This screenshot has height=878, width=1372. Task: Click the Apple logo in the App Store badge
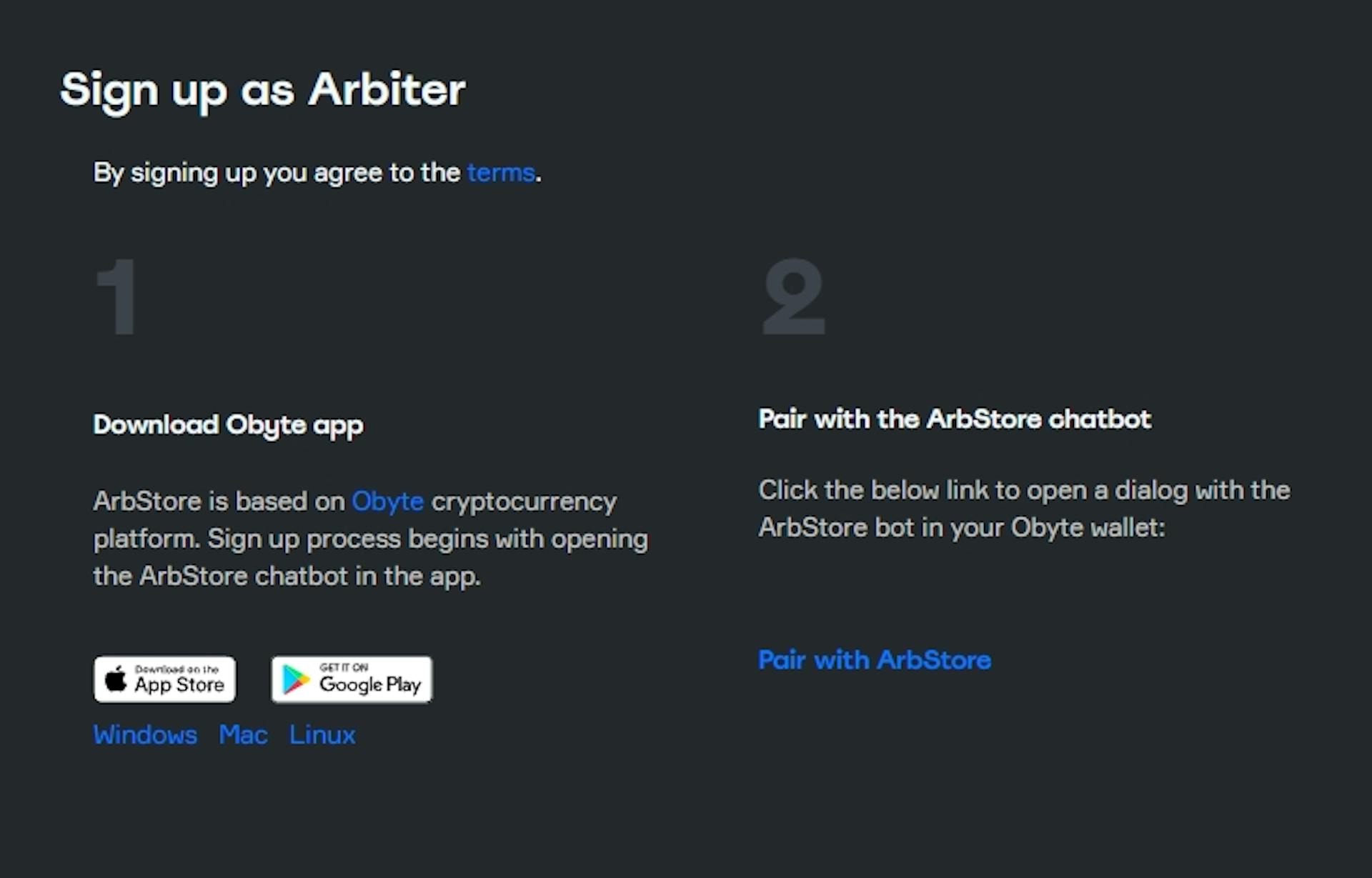coord(116,678)
